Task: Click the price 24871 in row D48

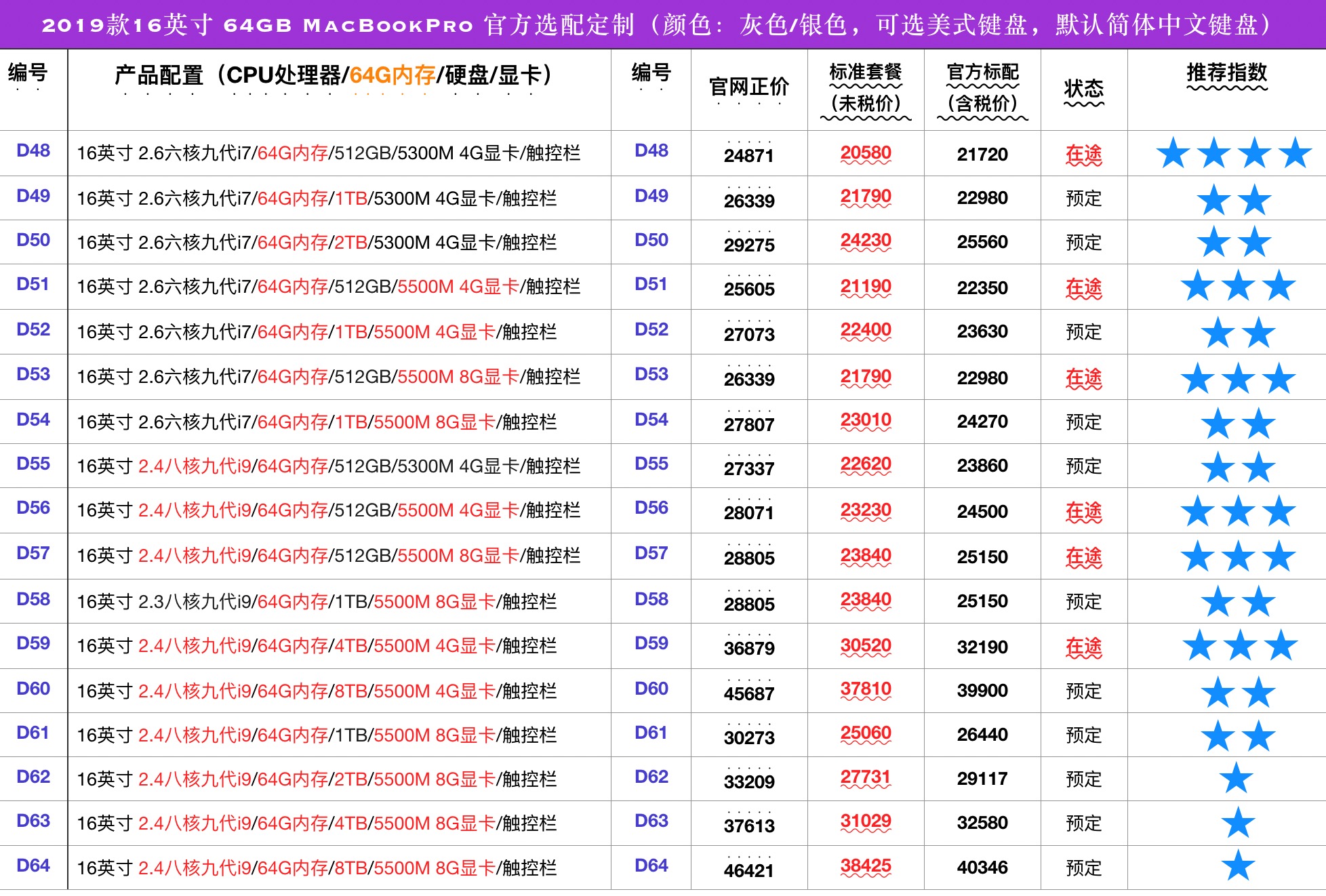Action: 749,156
